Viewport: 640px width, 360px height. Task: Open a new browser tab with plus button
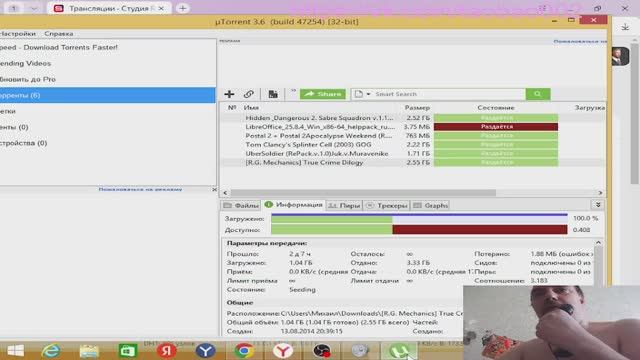182,8
